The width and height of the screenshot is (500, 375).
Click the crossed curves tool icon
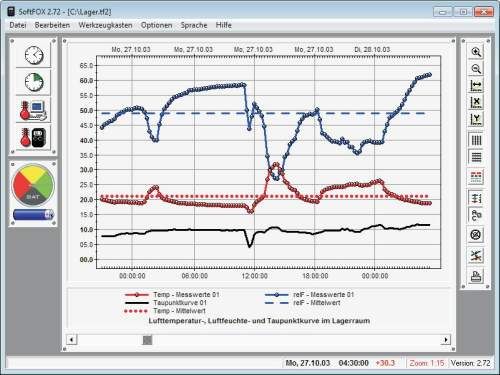coord(476,256)
